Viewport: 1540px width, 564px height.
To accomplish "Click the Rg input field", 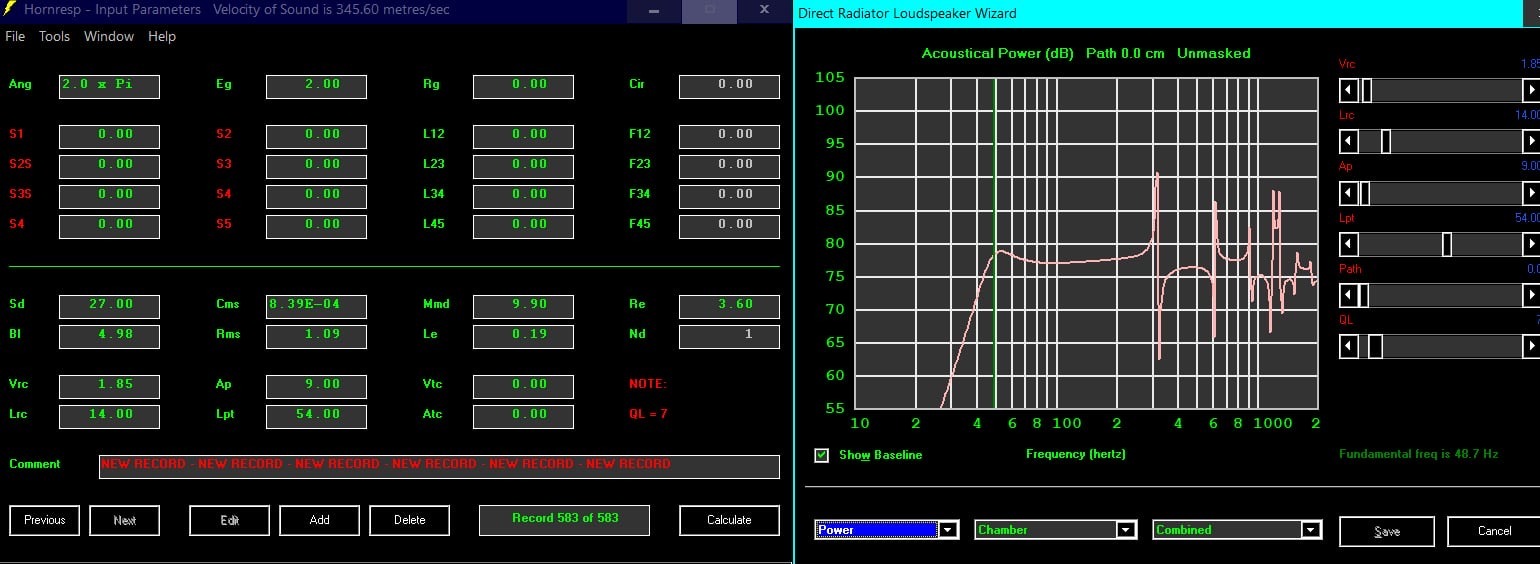I will coord(523,86).
